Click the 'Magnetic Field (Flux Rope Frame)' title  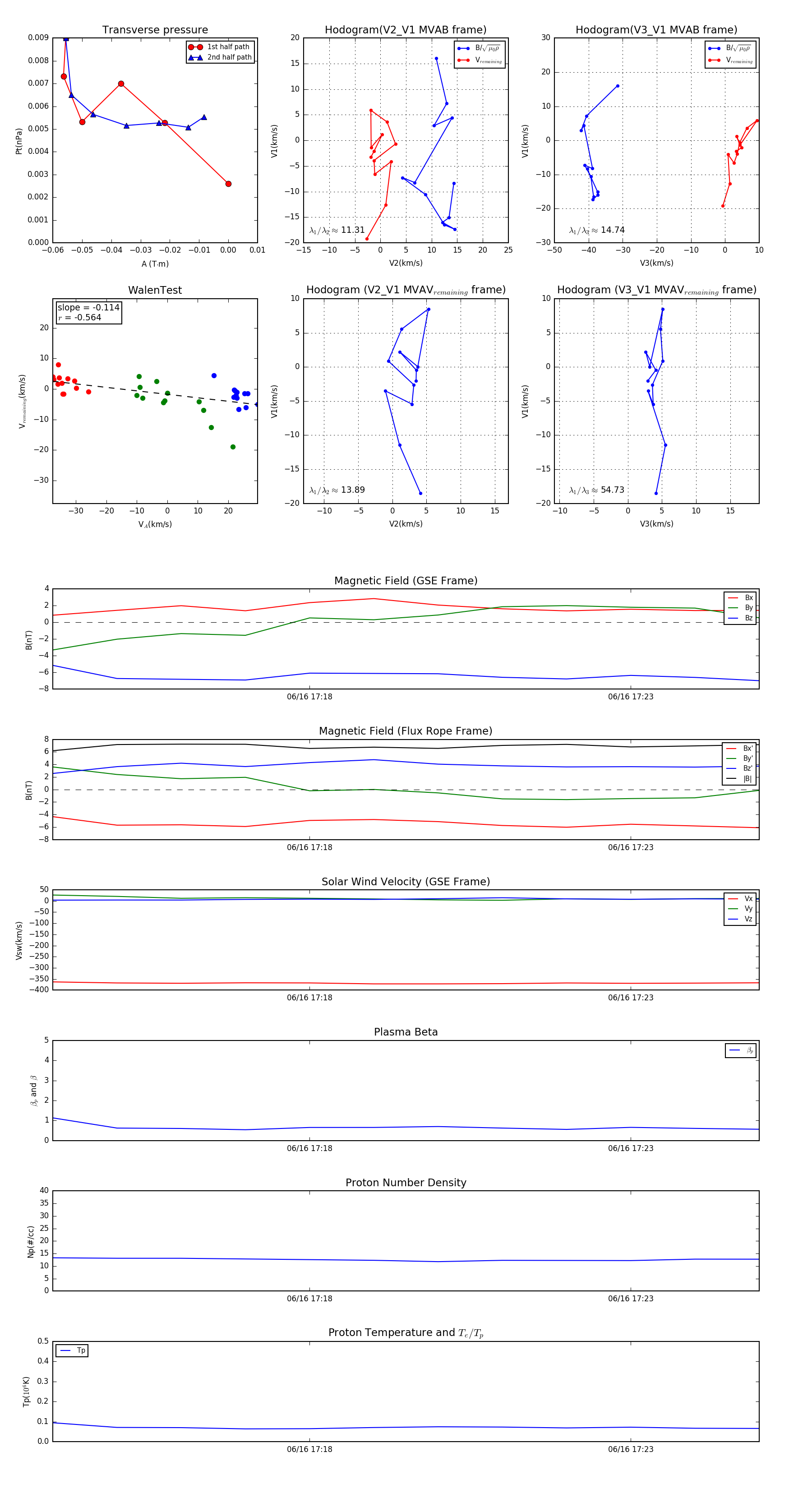click(x=406, y=731)
